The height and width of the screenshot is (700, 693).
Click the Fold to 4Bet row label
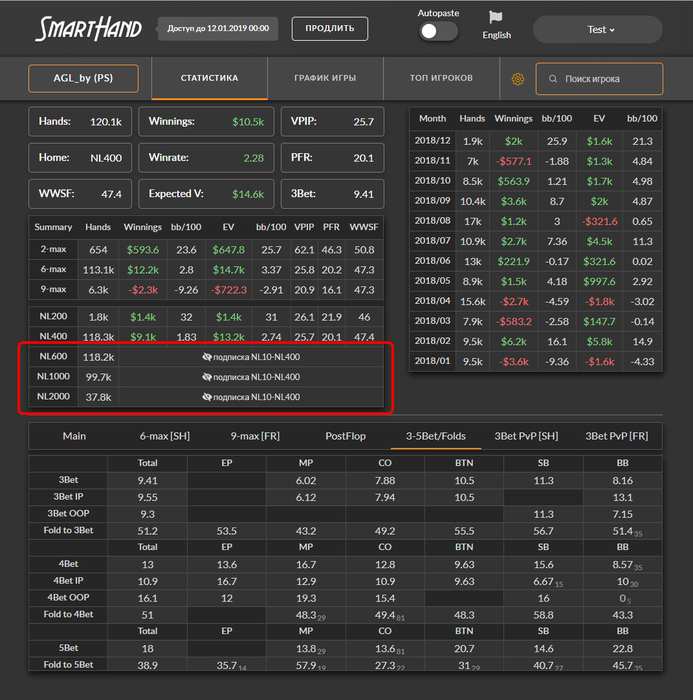pyautogui.click(x=68, y=614)
